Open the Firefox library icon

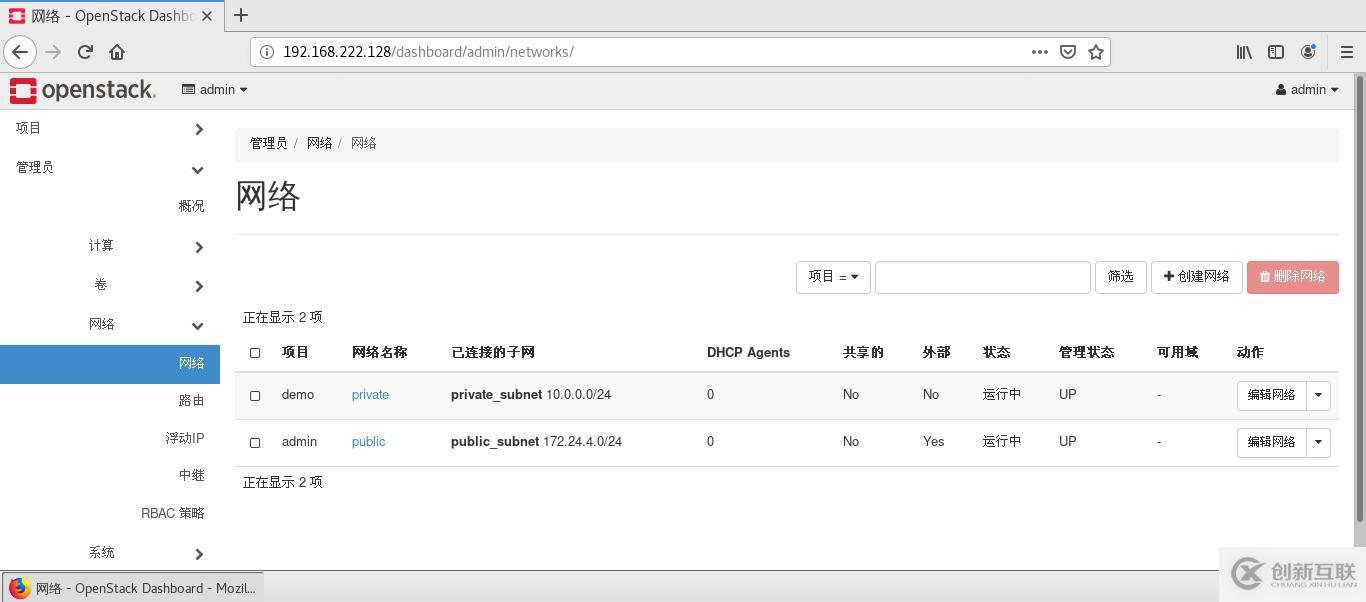(1243, 52)
